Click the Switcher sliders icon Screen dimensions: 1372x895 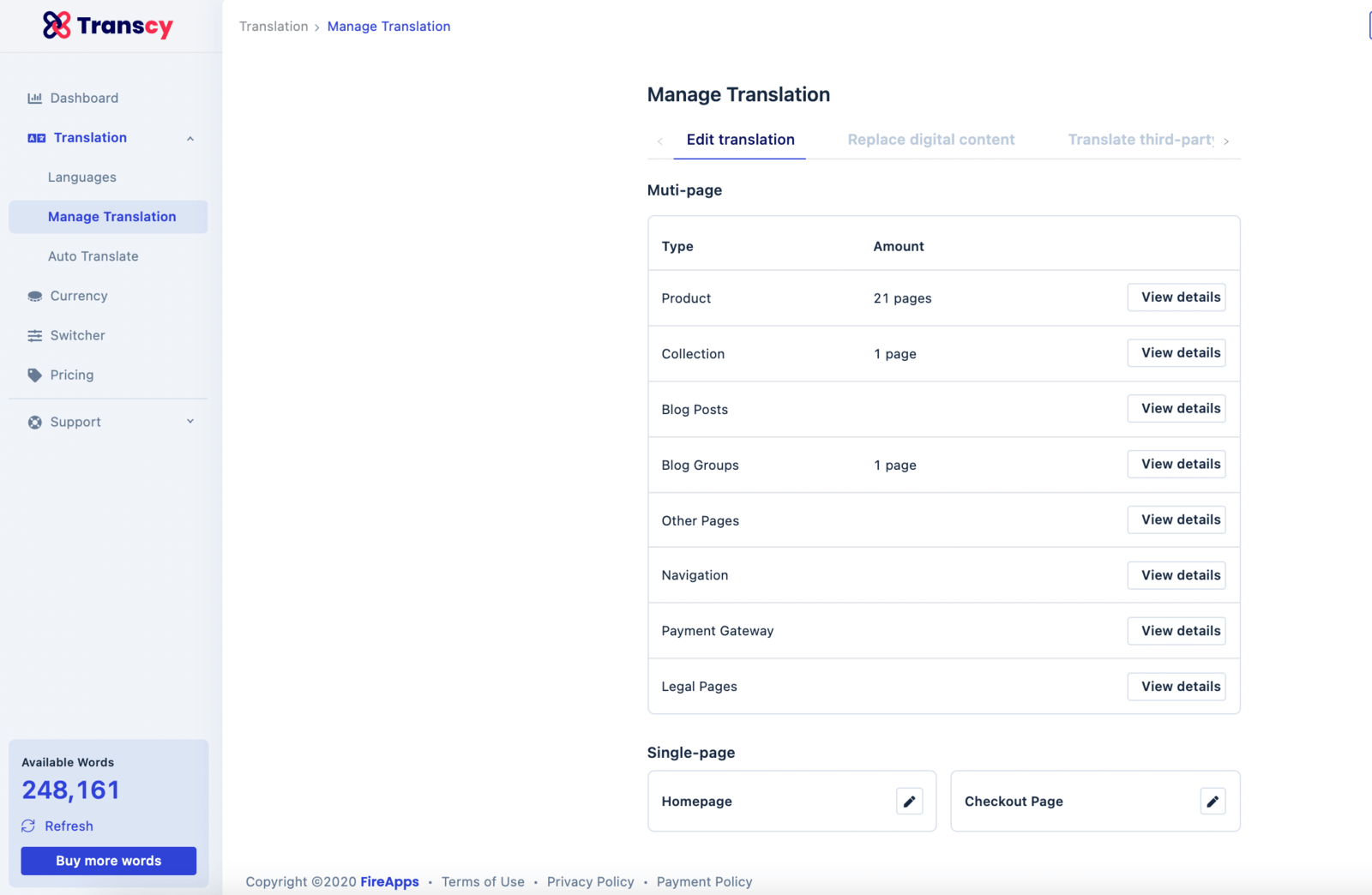point(34,335)
